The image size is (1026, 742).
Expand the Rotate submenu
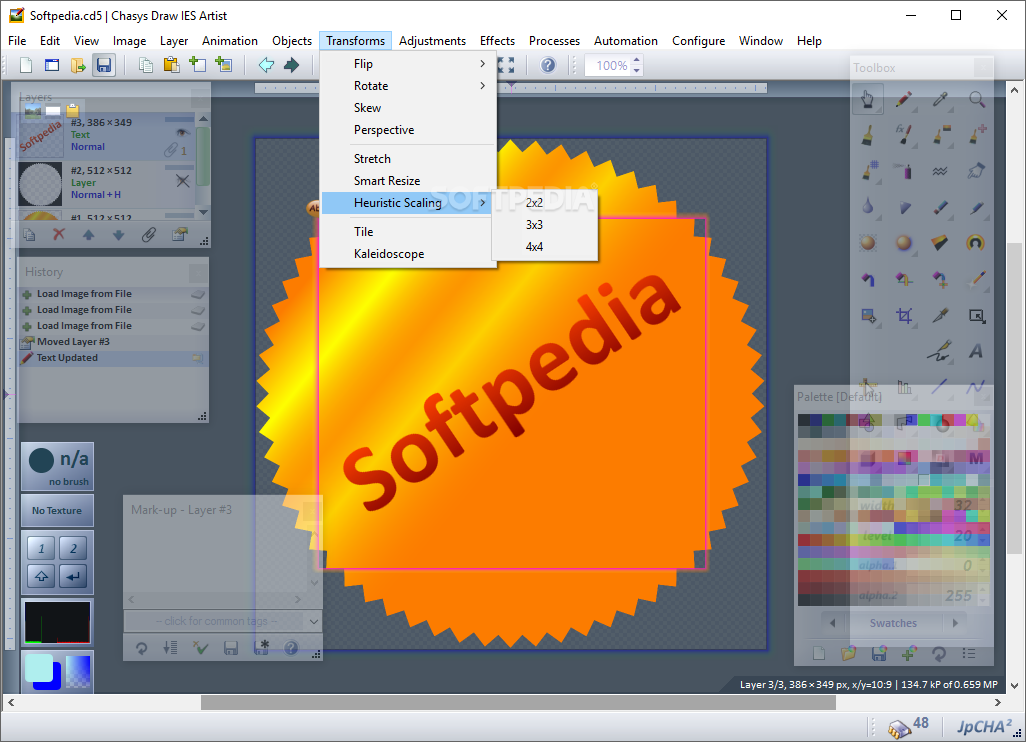click(408, 86)
